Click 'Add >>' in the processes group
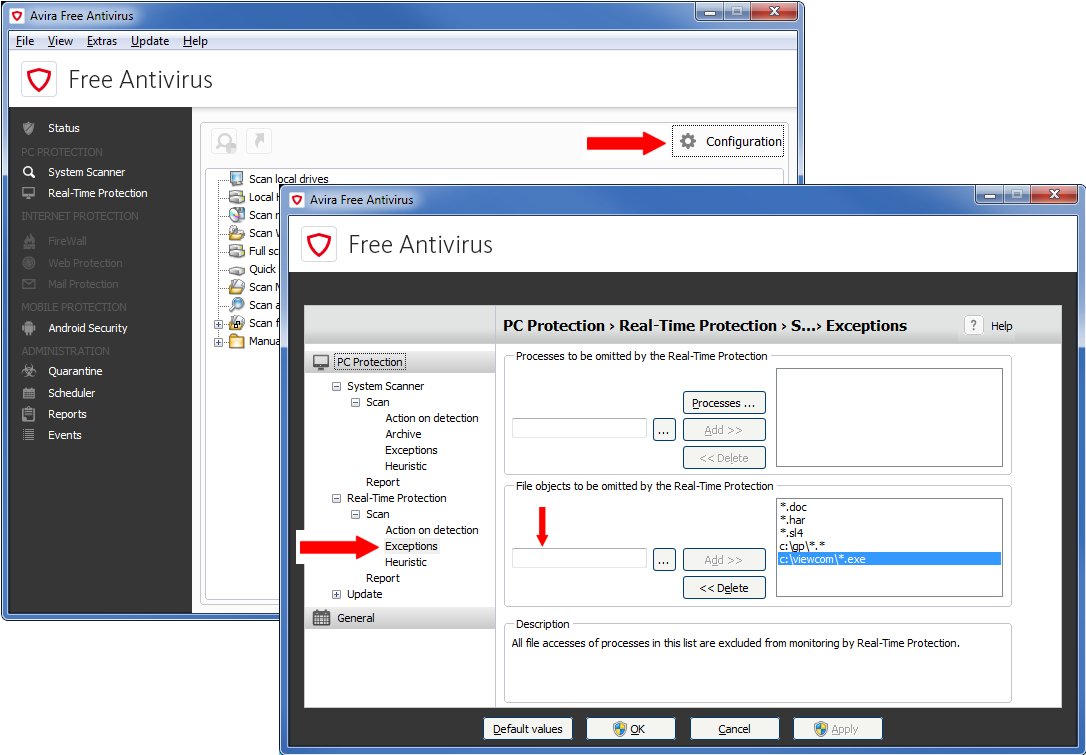 pyautogui.click(x=724, y=430)
